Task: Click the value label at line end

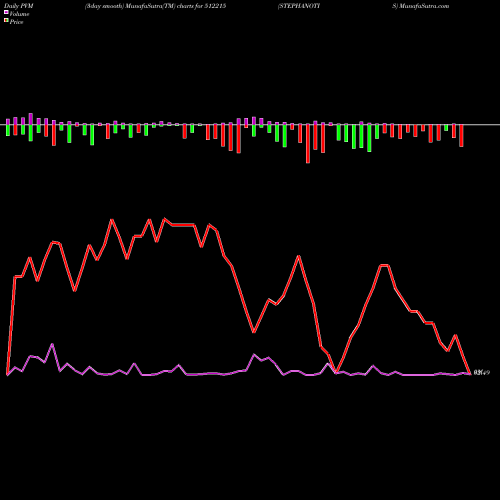Action: coord(482,373)
